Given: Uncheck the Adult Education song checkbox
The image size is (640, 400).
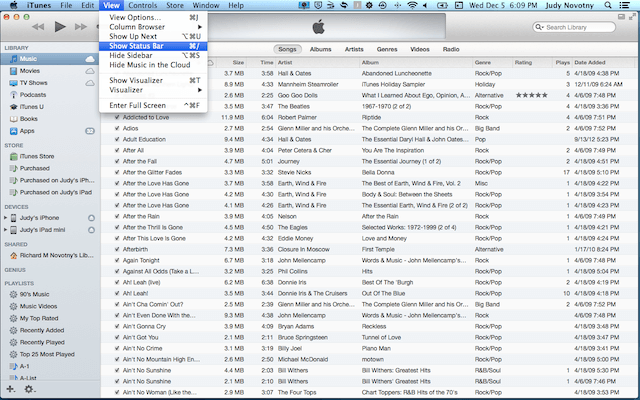Looking at the screenshot, I should pos(117,139).
